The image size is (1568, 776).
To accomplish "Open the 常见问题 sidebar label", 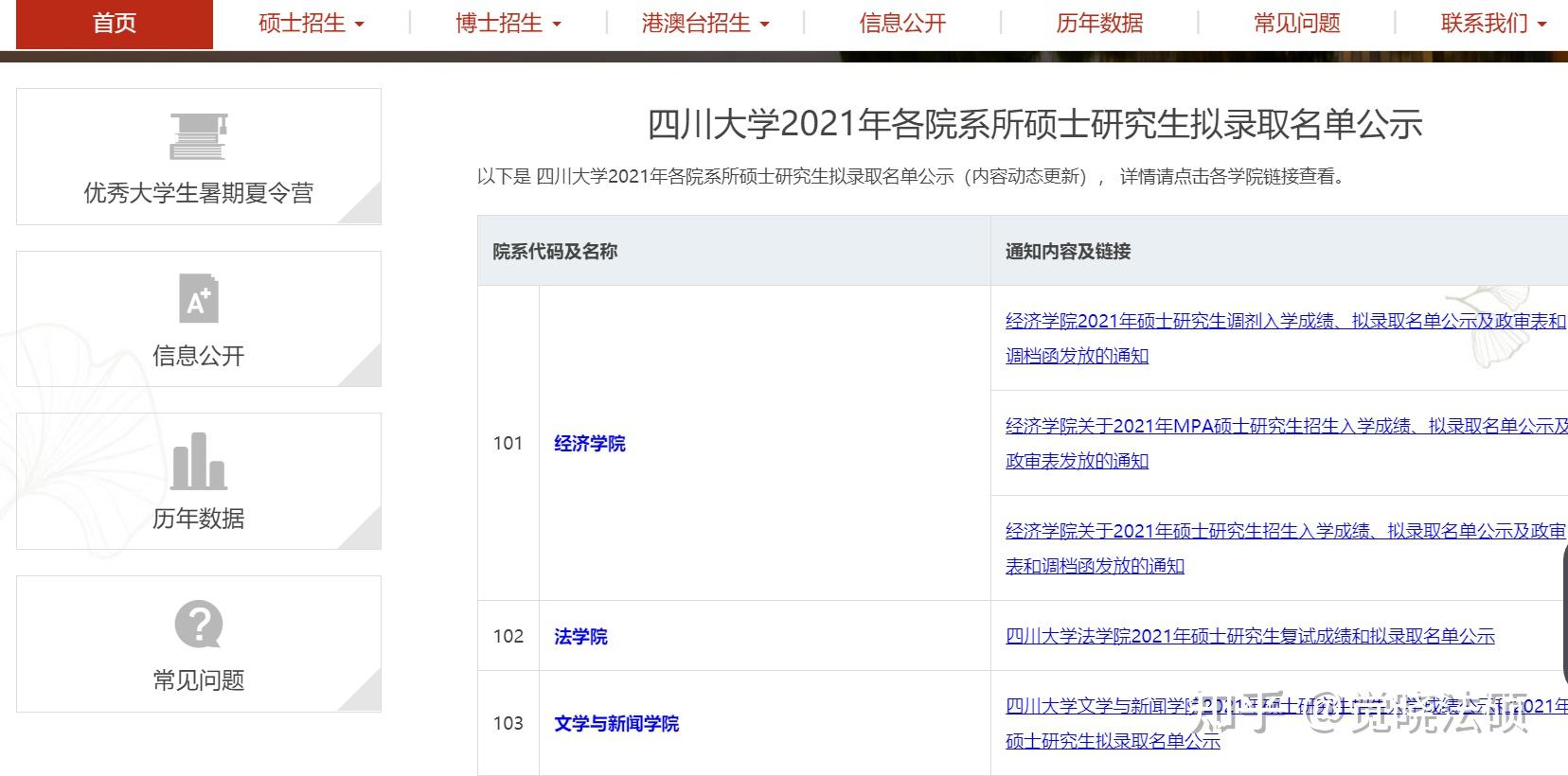I will coord(199,680).
